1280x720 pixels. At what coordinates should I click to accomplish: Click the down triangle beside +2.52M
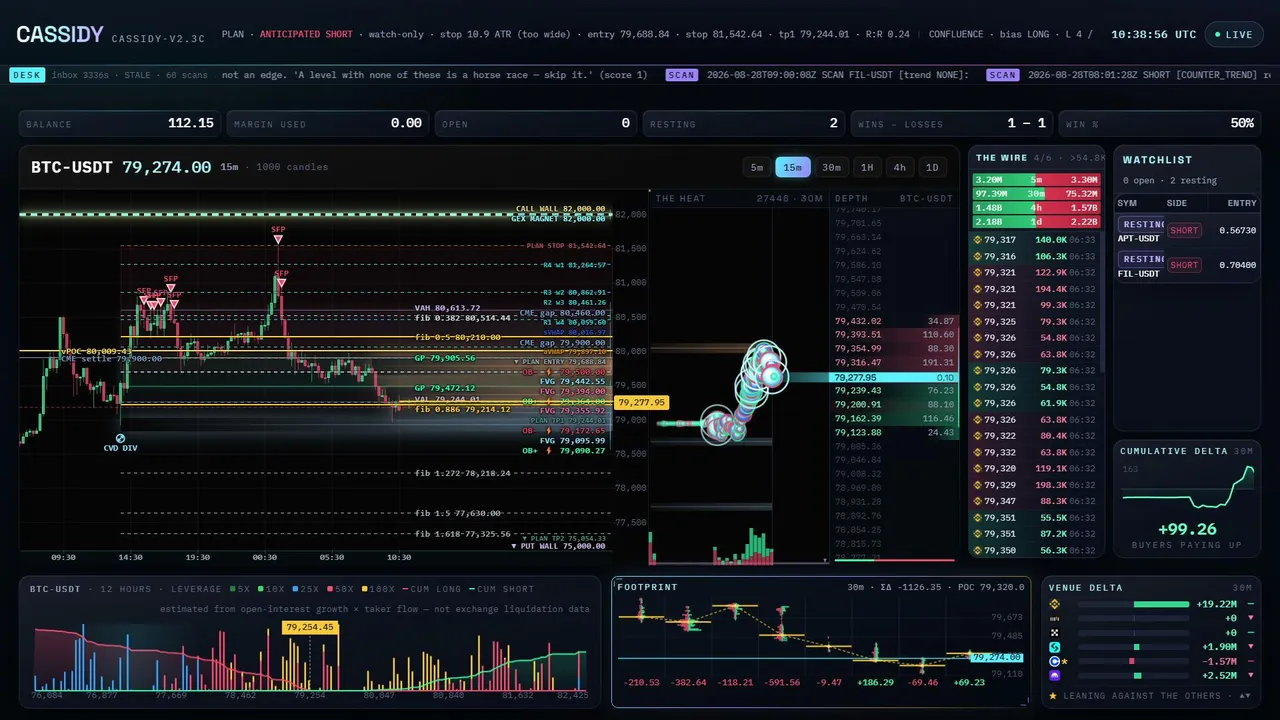click(x=1250, y=676)
